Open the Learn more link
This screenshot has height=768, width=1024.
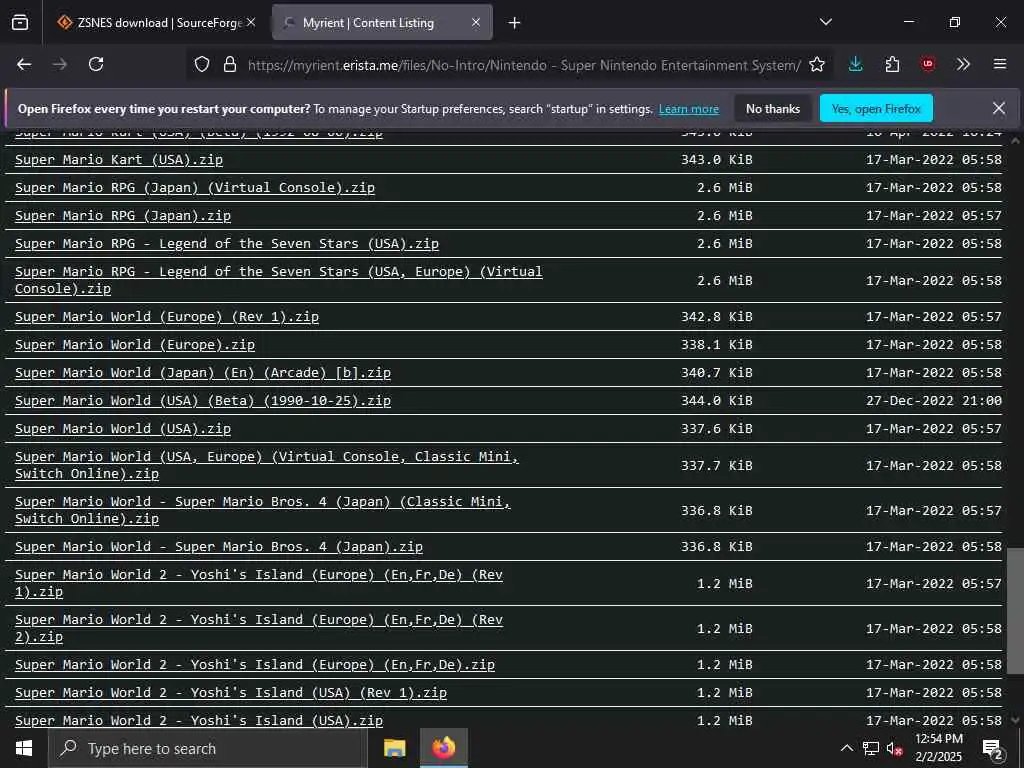pos(688,109)
